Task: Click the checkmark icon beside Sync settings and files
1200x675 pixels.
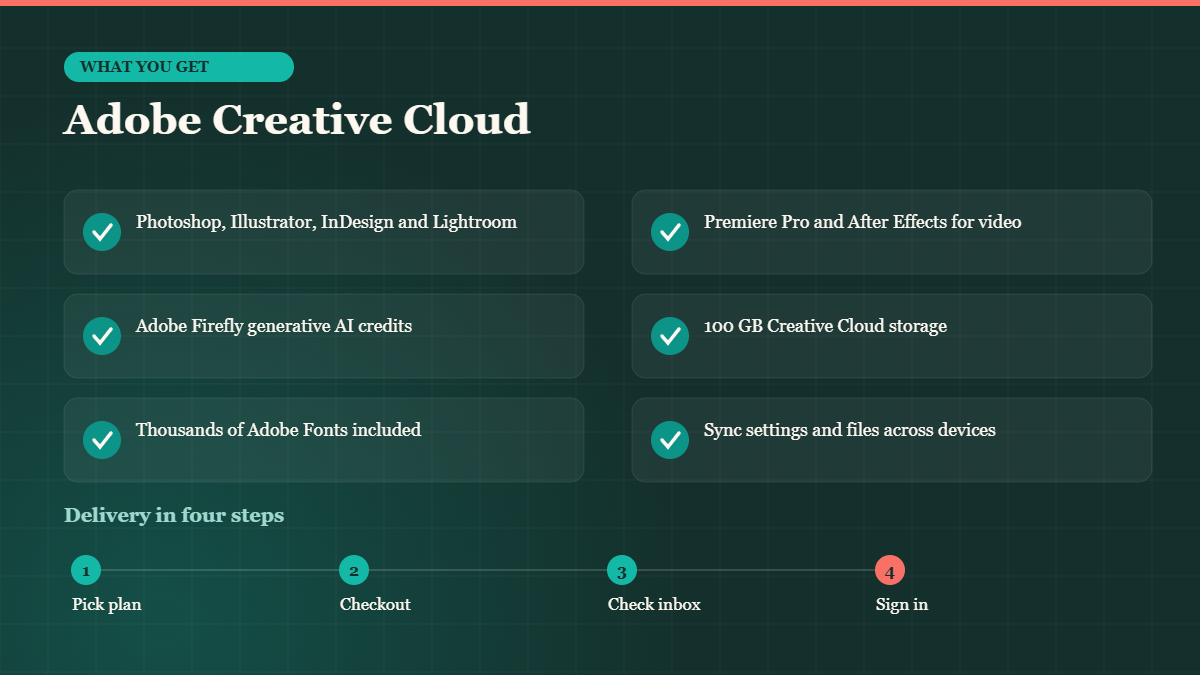Action: [670, 440]
